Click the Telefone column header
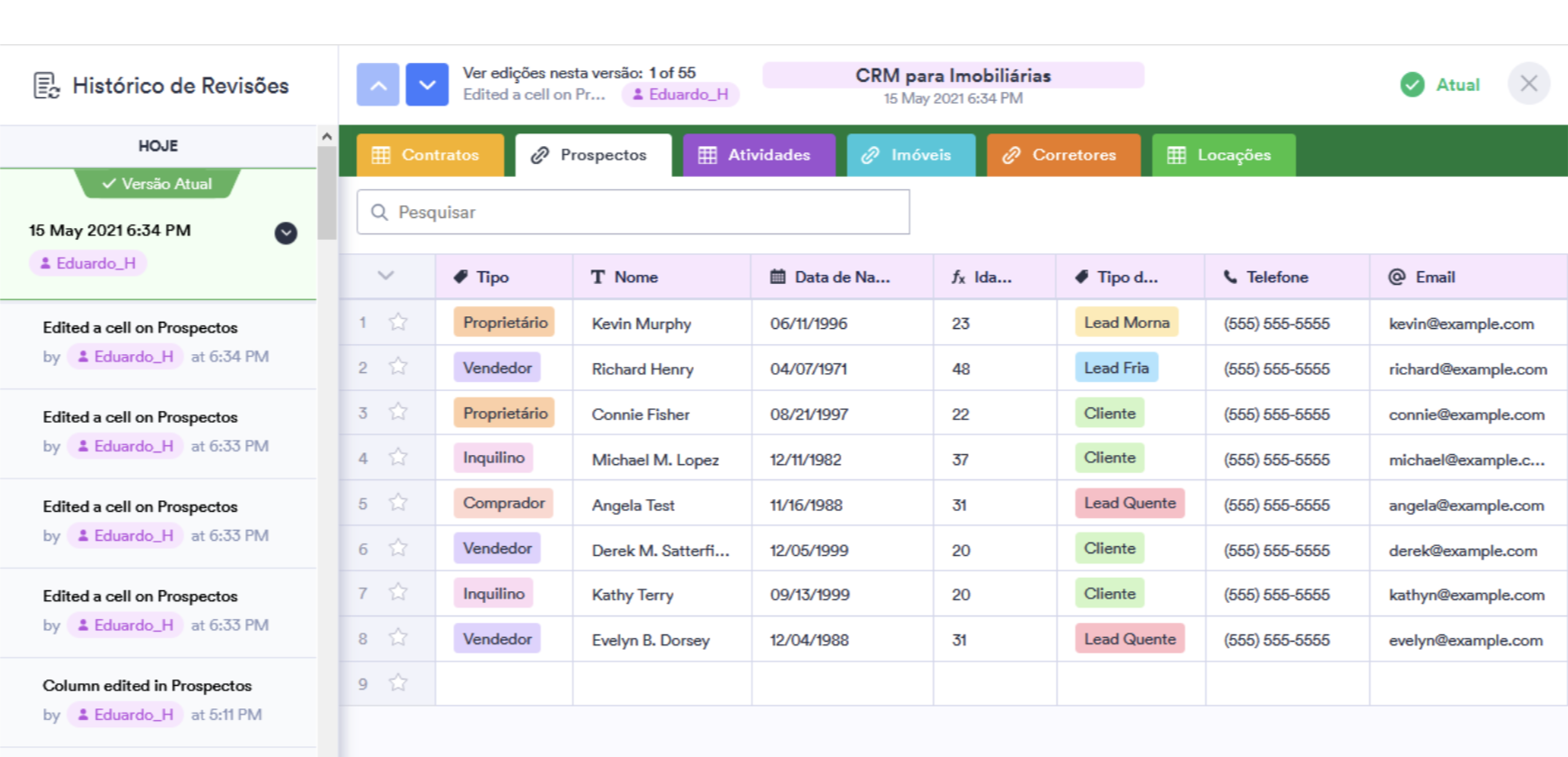The height and width of the screenshot is (757, 1568). pyautogui.click(x=1287, y=277)
